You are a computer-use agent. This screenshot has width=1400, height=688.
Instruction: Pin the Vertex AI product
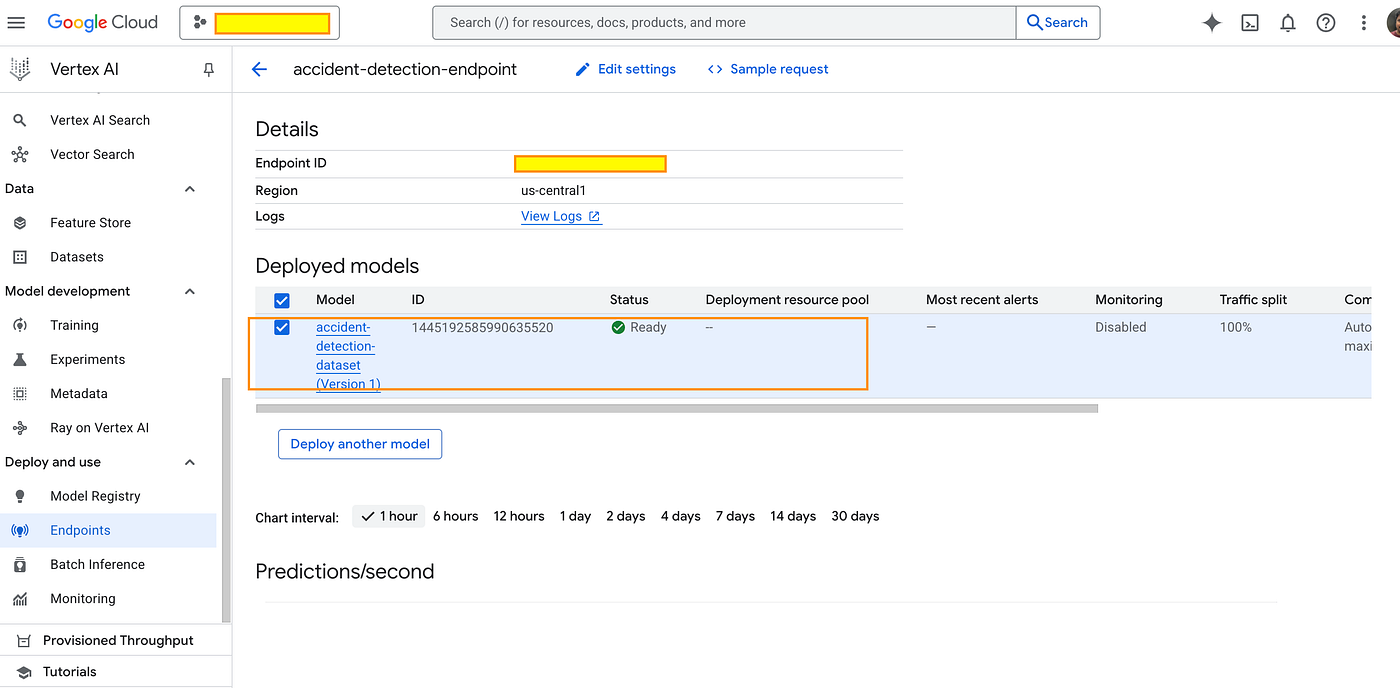tap(208, 69)
